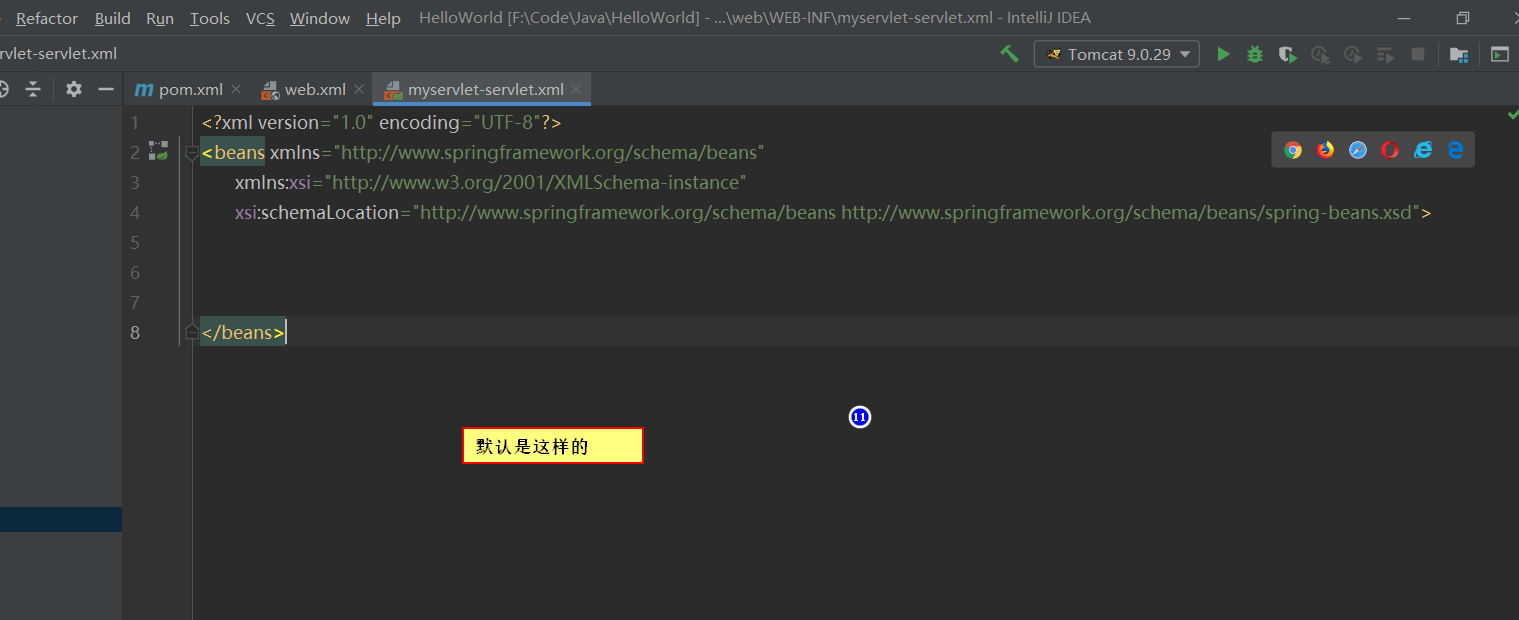Run with Coverage using the shield icon

(x=1287, y=54)
